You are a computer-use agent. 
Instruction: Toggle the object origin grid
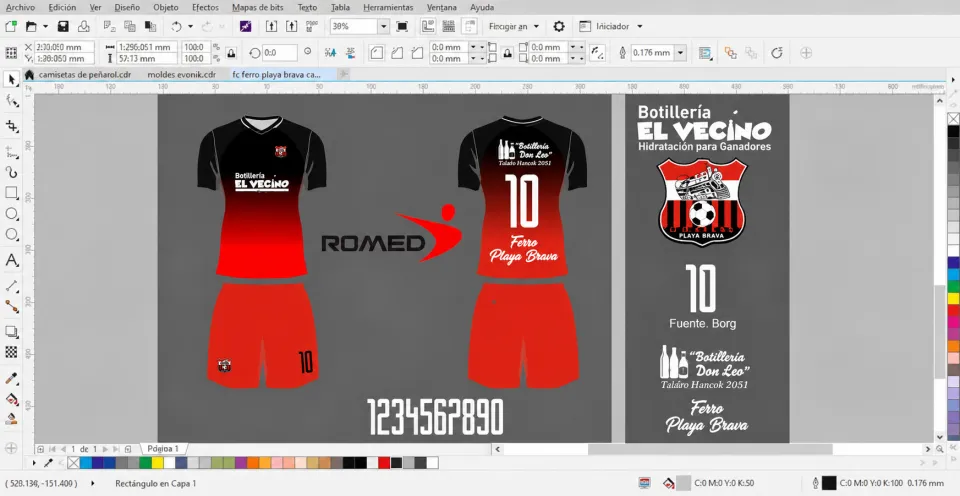tap(10, 53)
